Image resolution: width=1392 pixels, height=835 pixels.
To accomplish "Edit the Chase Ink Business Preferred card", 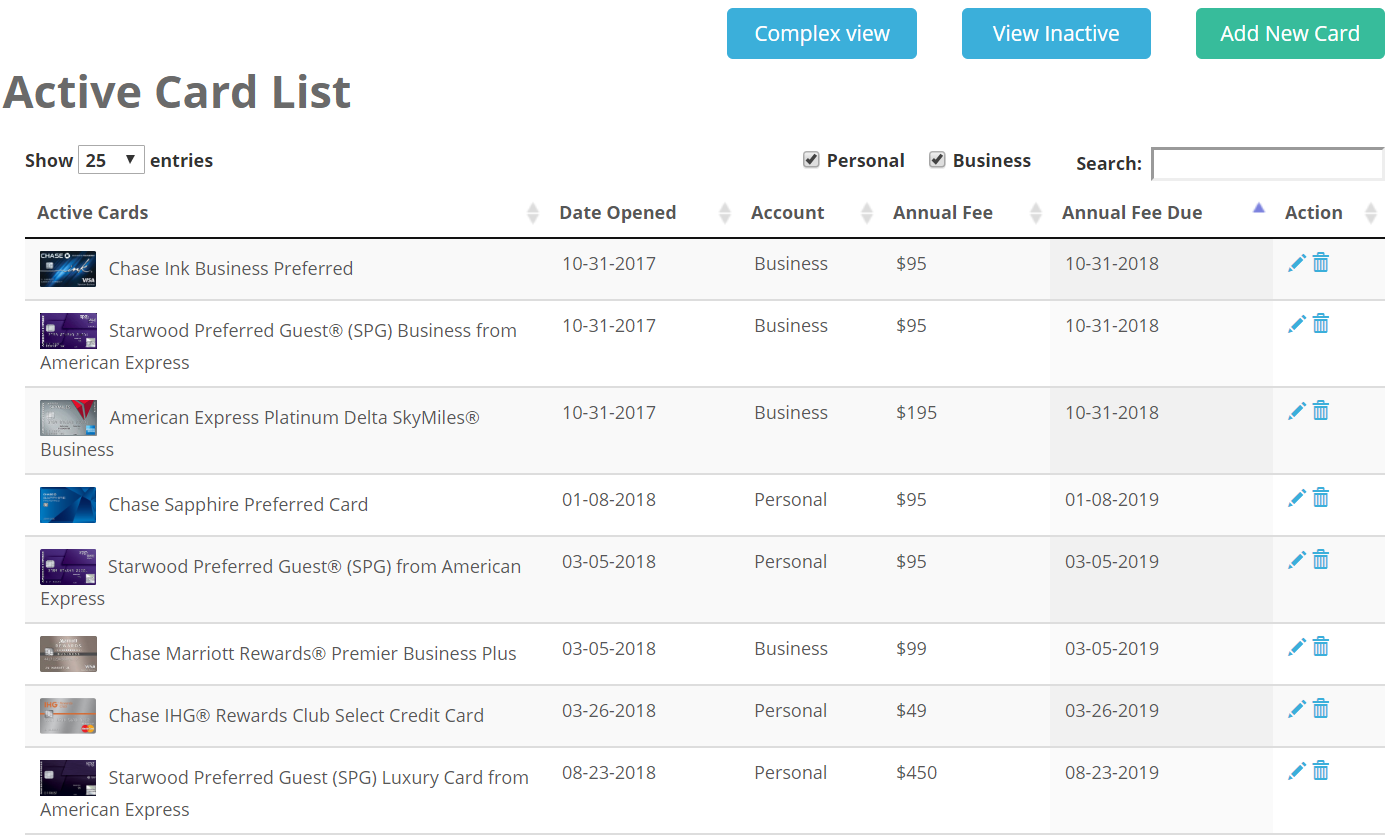I will [1297, 263].
